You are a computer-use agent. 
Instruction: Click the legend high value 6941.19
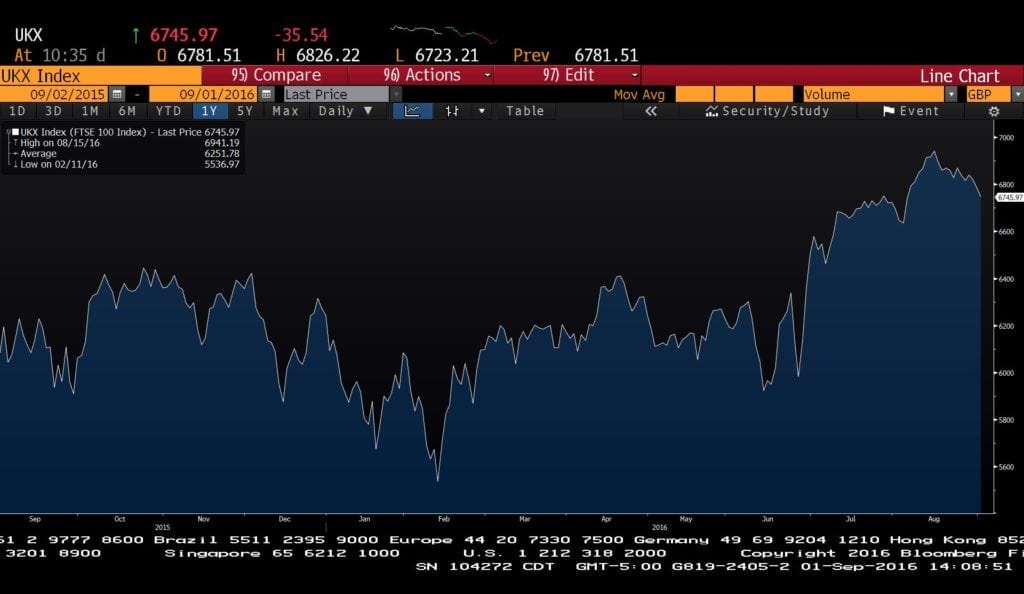point(222,143)
